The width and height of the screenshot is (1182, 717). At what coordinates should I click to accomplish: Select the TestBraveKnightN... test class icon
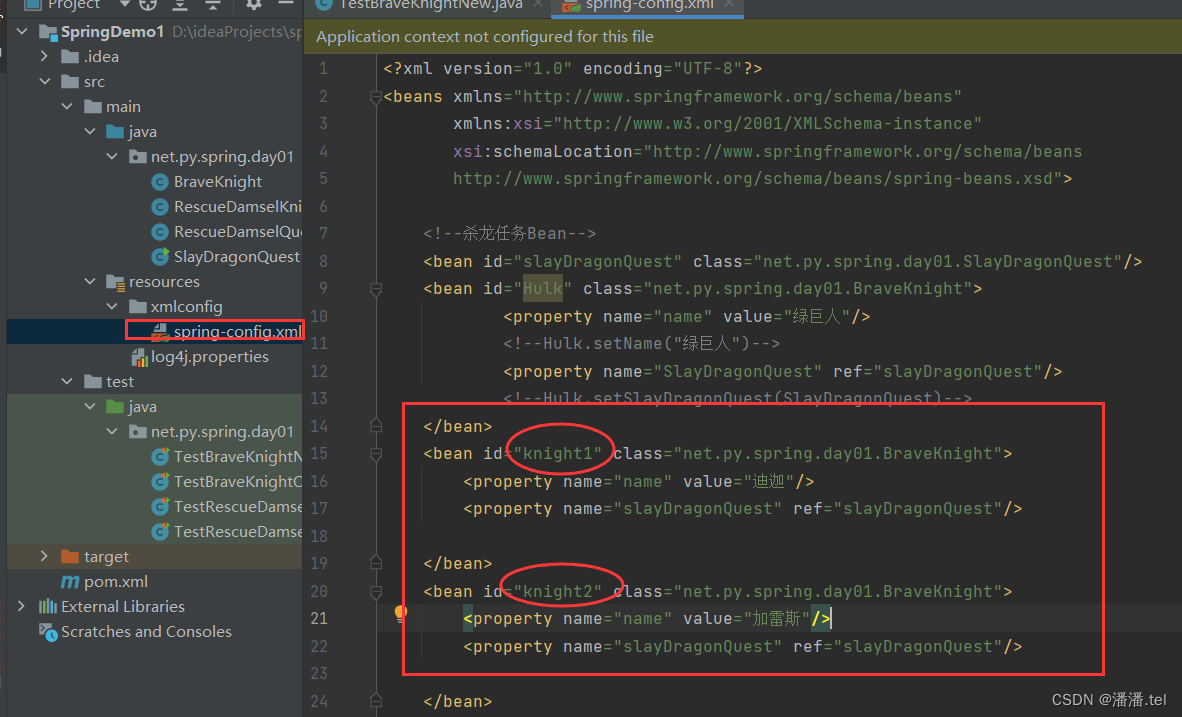click(x=160, y=456)
